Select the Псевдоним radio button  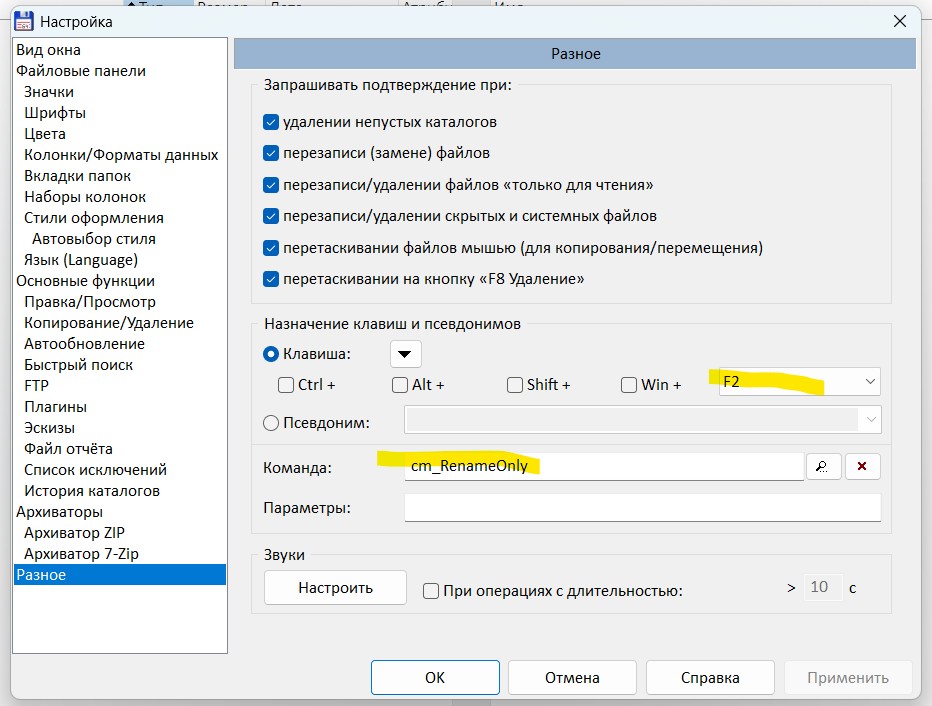(270, 423)
